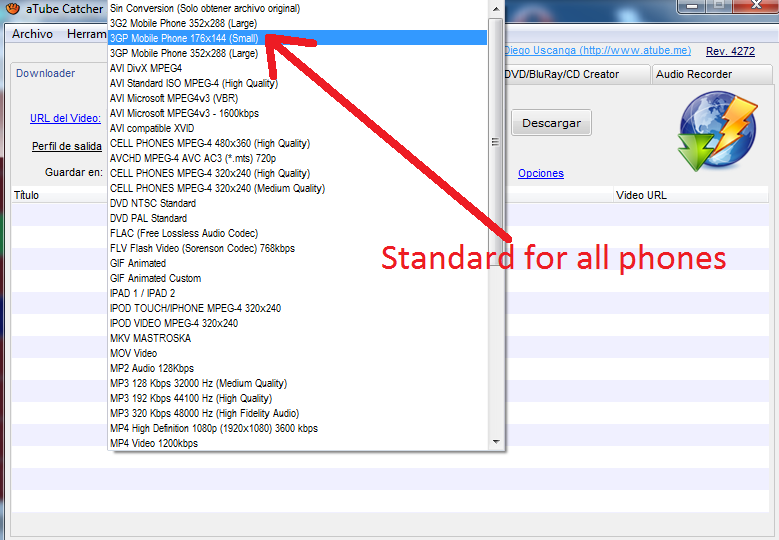Viewport: 779px width, 540px height.
Task: Select IPAD 1 / IPAD 2 profile
Action: (297, 293)
